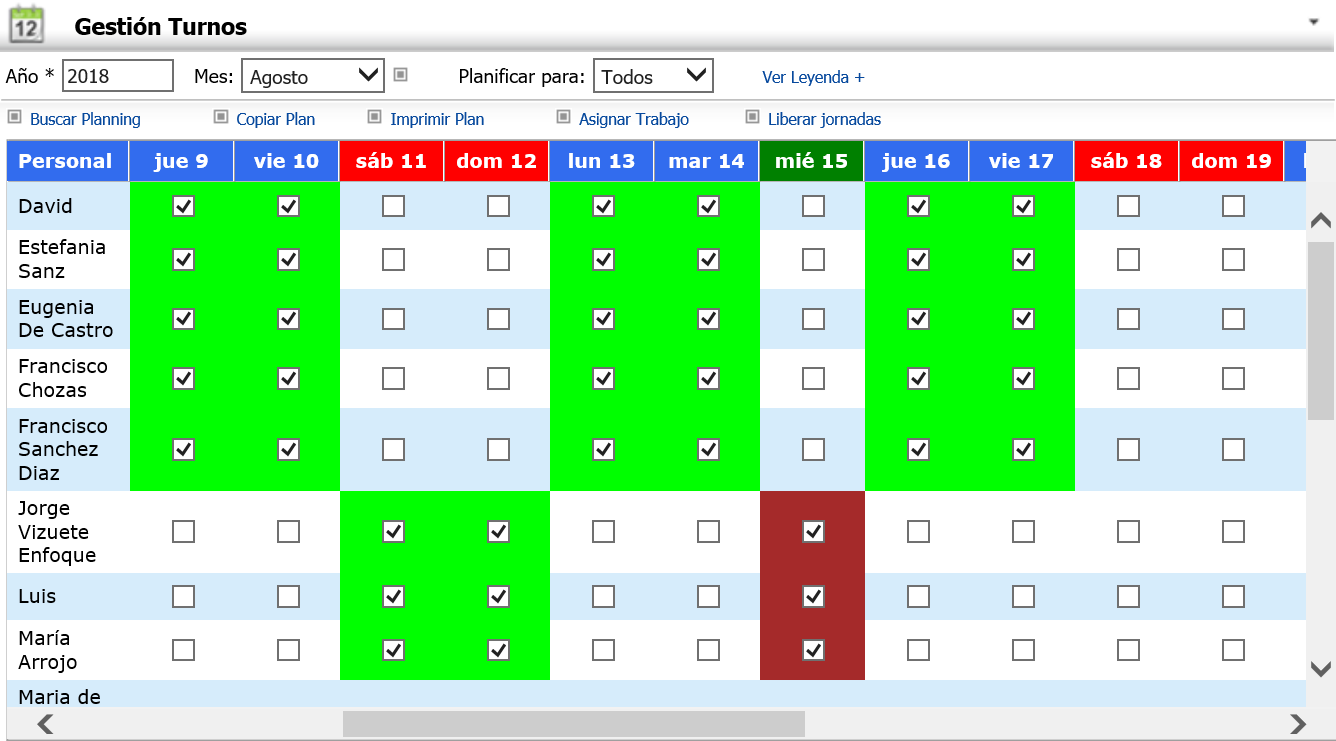Click the Liberar jornadas link
Viewport: 1336px width, 741px height.
824,119
